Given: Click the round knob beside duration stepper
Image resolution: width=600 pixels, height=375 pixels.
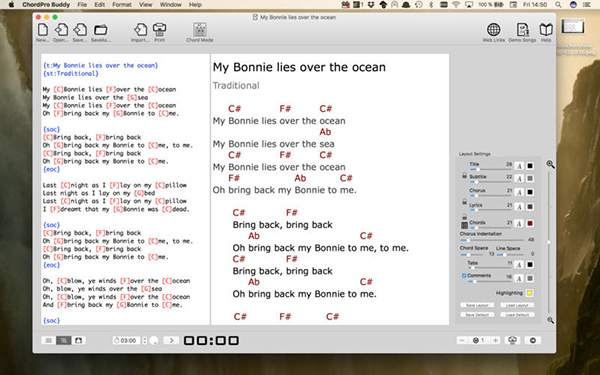Looking at the screenshot, I should click(x=154, y=340).
